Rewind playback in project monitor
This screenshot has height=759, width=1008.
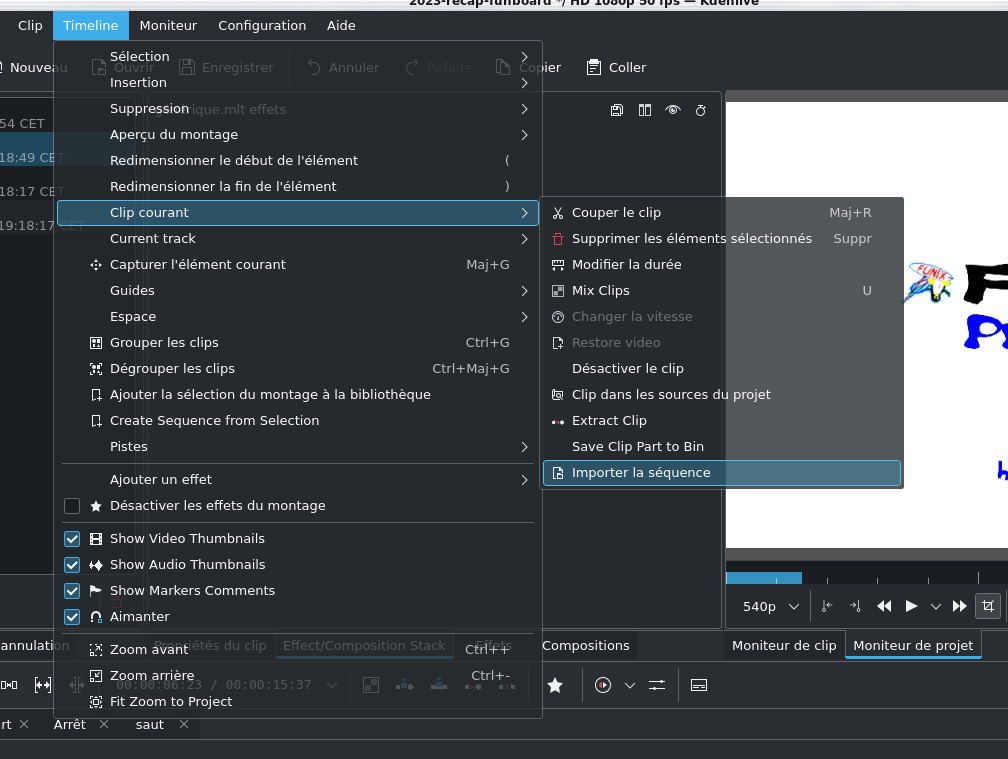tap(884, 606)
